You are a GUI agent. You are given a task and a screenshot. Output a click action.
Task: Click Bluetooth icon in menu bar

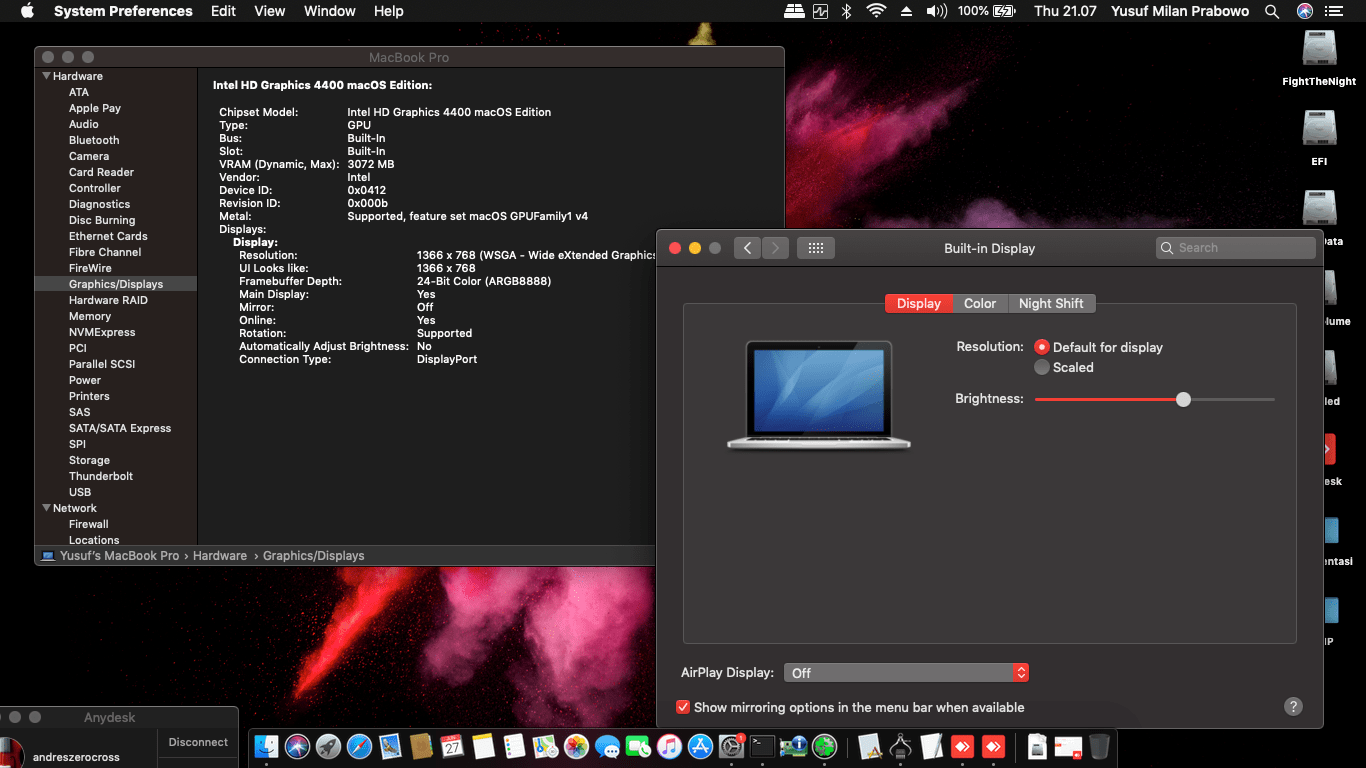pos(846,11)
